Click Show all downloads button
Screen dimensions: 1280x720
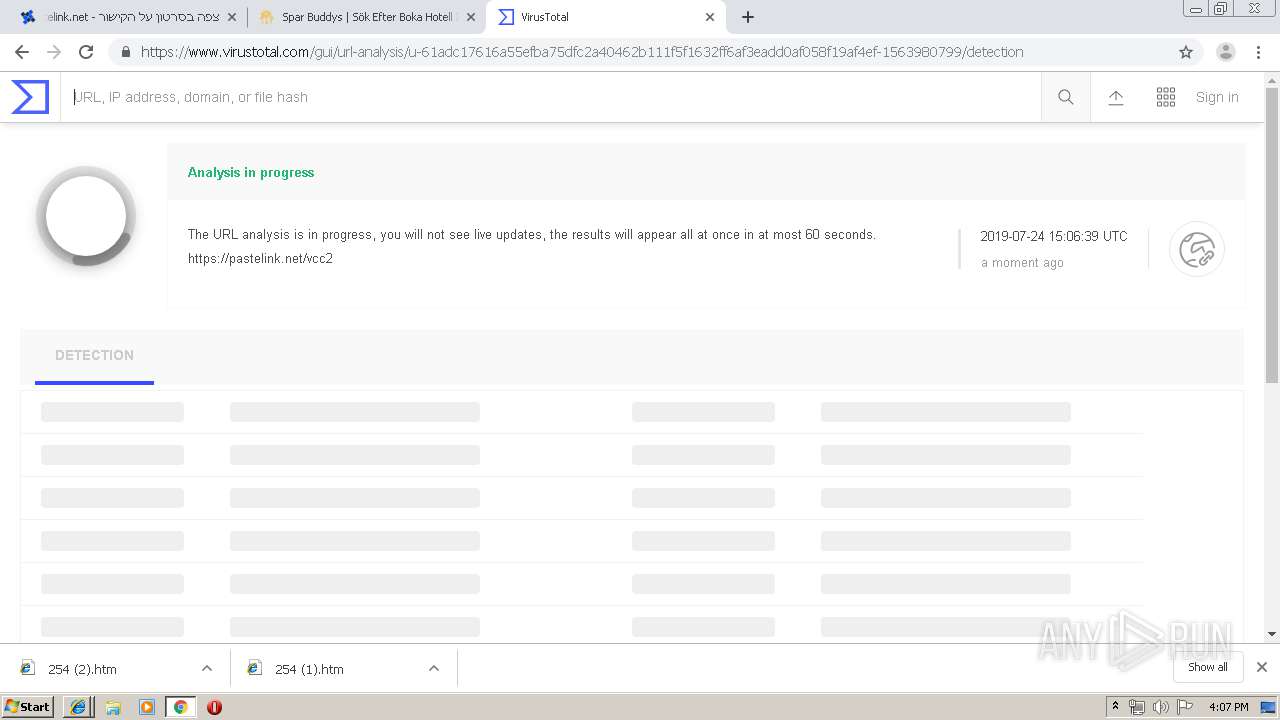point(1207,667)
